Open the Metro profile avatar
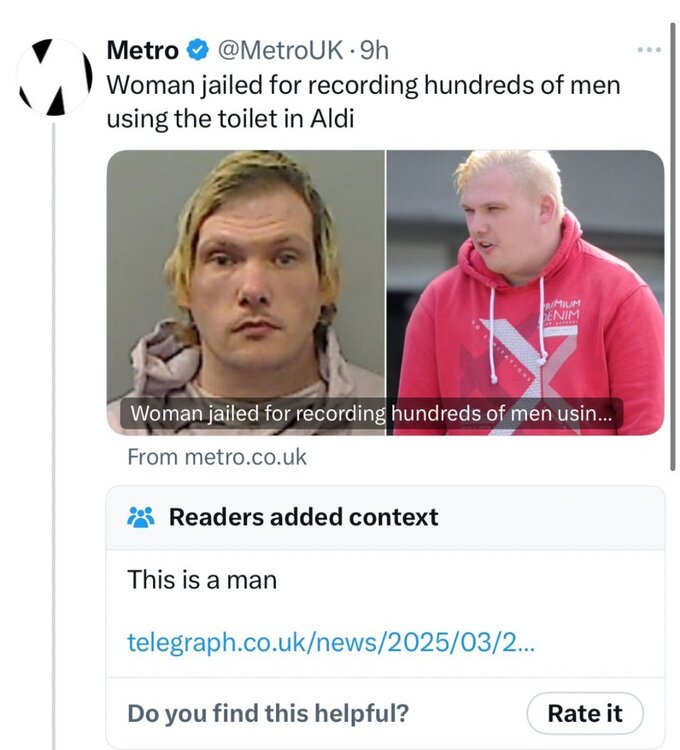This screenshot has height=750, width=680. click(56, 77)
